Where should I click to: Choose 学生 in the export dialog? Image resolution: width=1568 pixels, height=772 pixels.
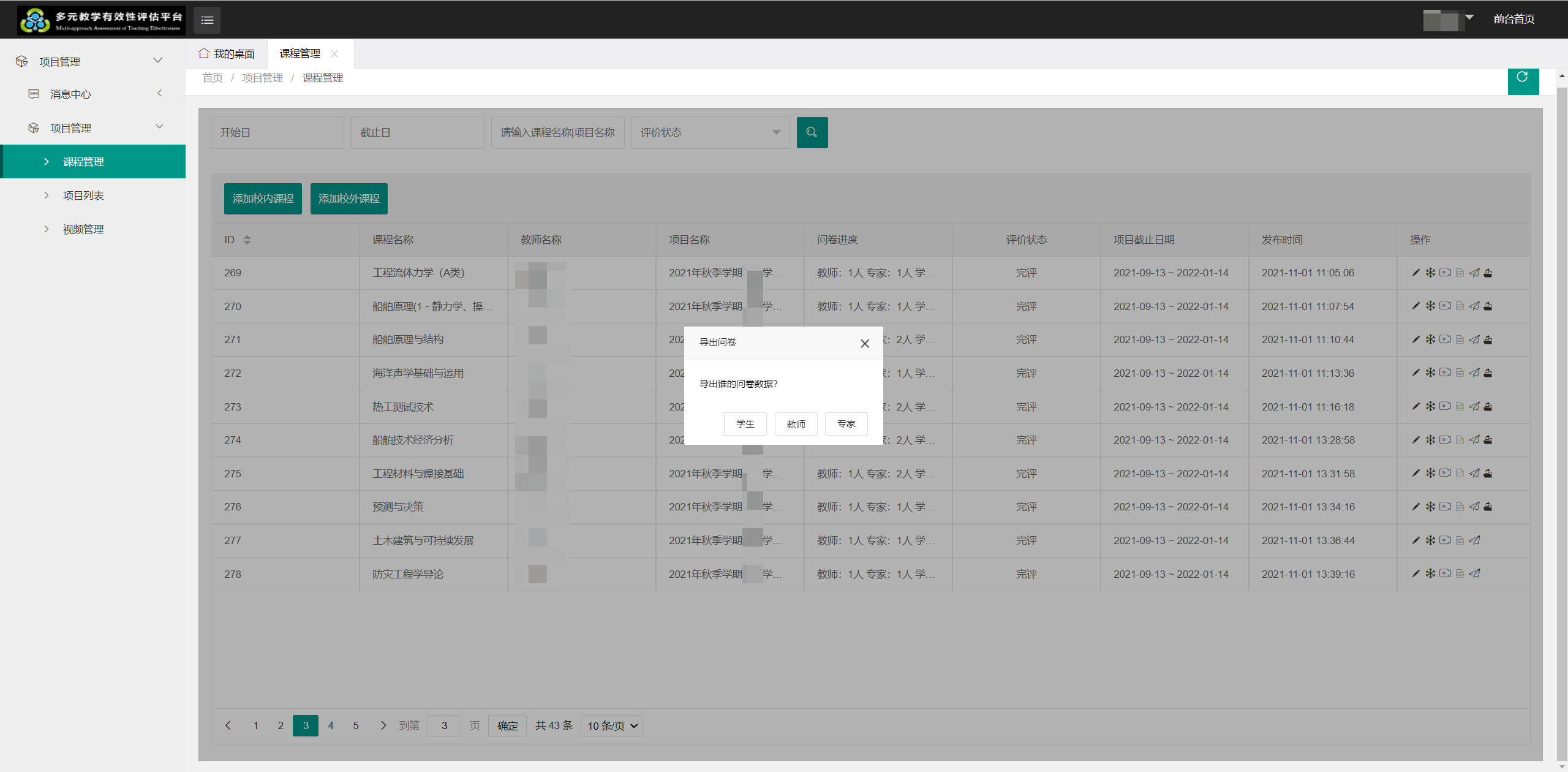(x=745, y=424)
